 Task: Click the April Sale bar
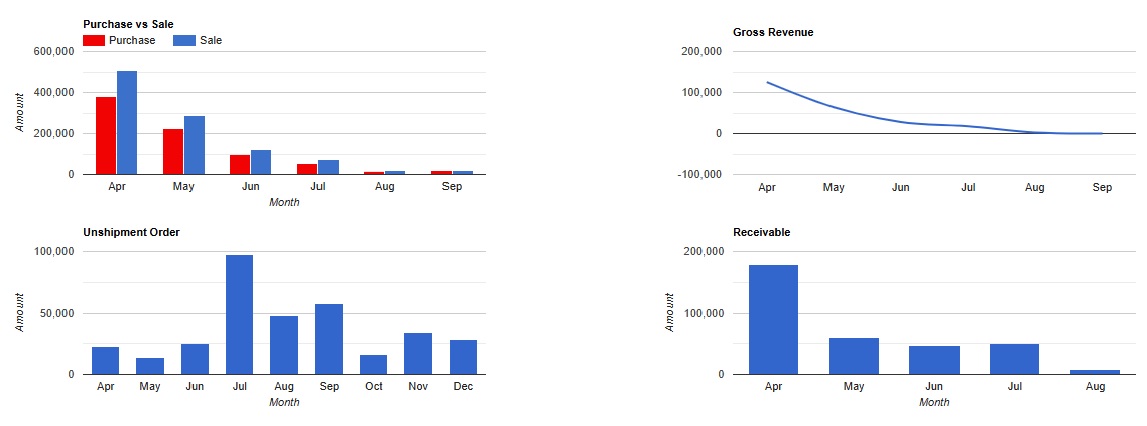click(x=127, y=123)
